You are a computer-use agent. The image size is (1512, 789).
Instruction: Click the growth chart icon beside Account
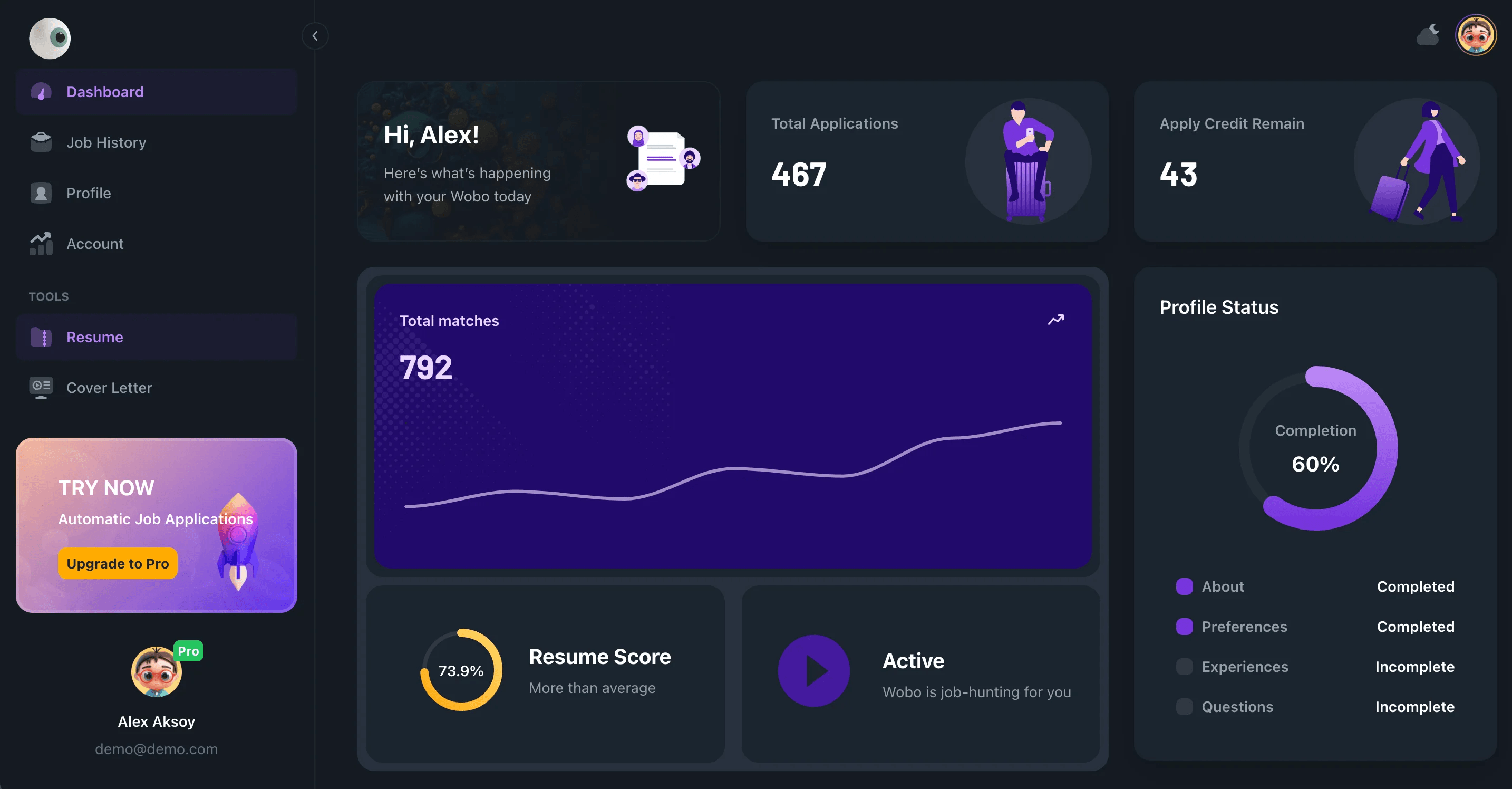click(x=41, y=244)
